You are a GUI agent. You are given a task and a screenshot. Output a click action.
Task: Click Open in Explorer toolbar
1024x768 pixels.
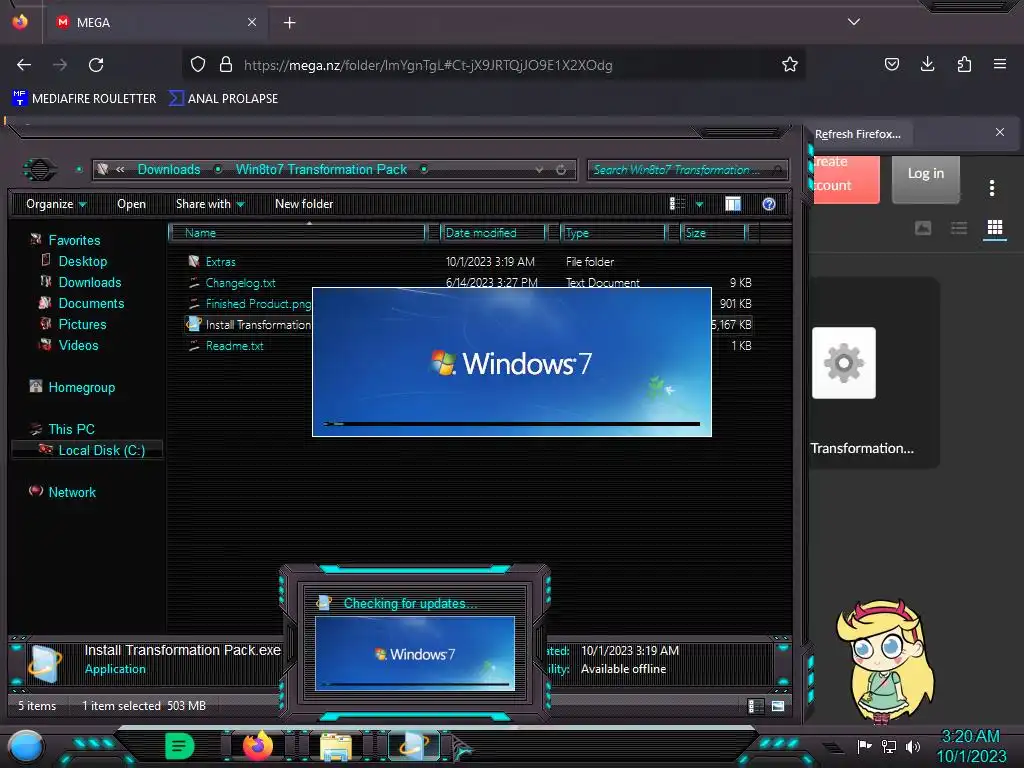coord(131,204)
